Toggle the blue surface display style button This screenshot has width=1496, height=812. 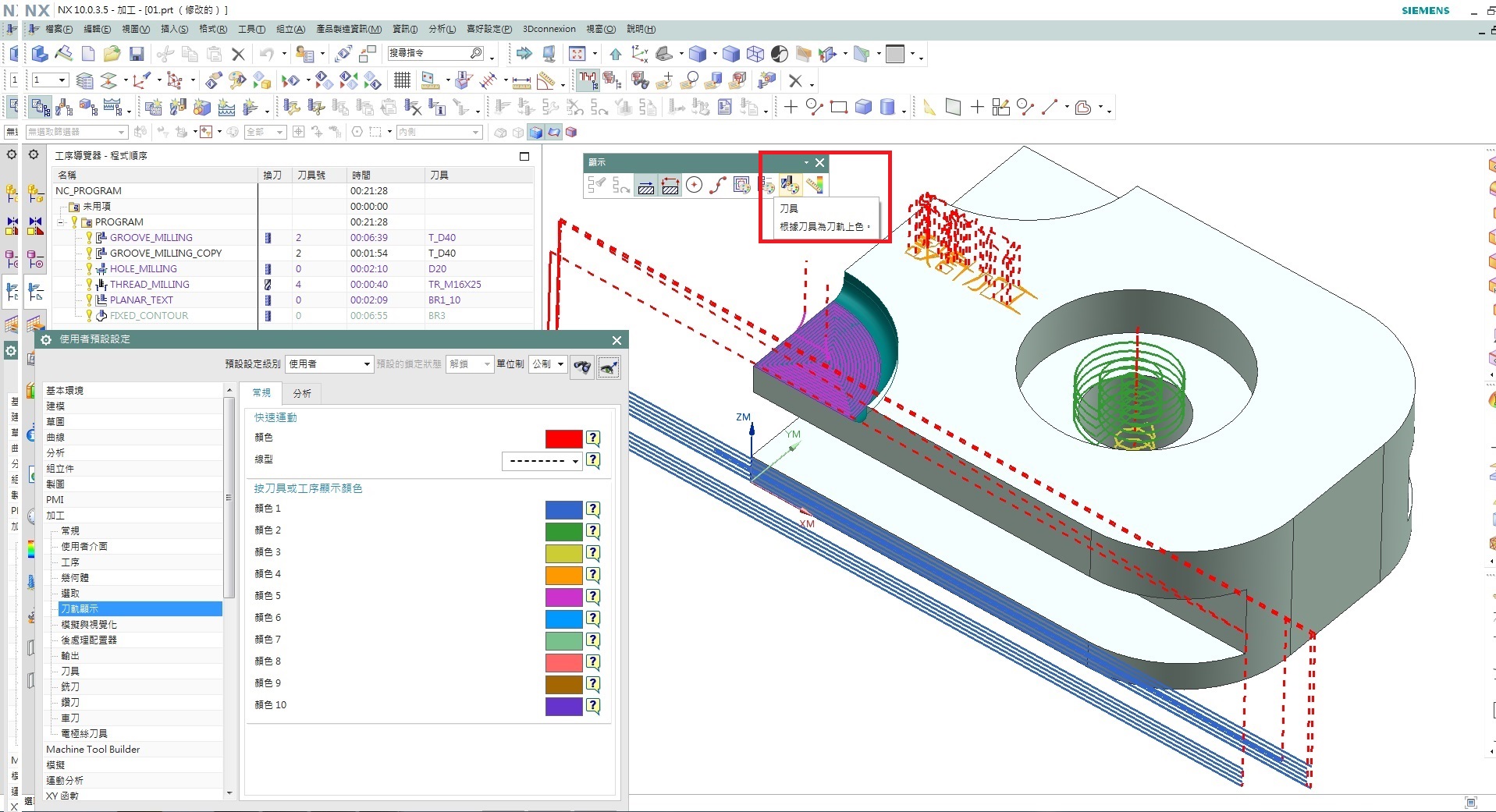(x=553, y=132)
